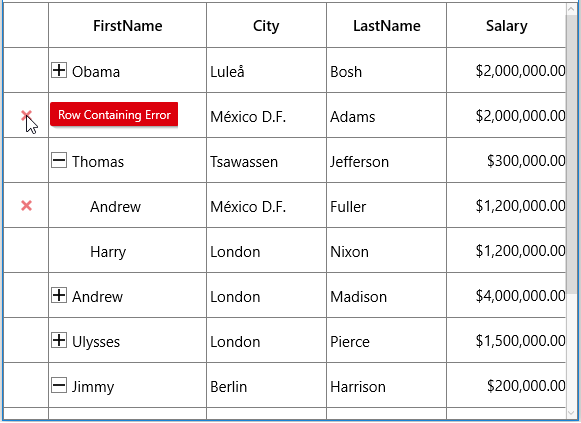Click the scrollbar up arrow
The height and width of the screenshot is (423, 581).
click(571, 9)
